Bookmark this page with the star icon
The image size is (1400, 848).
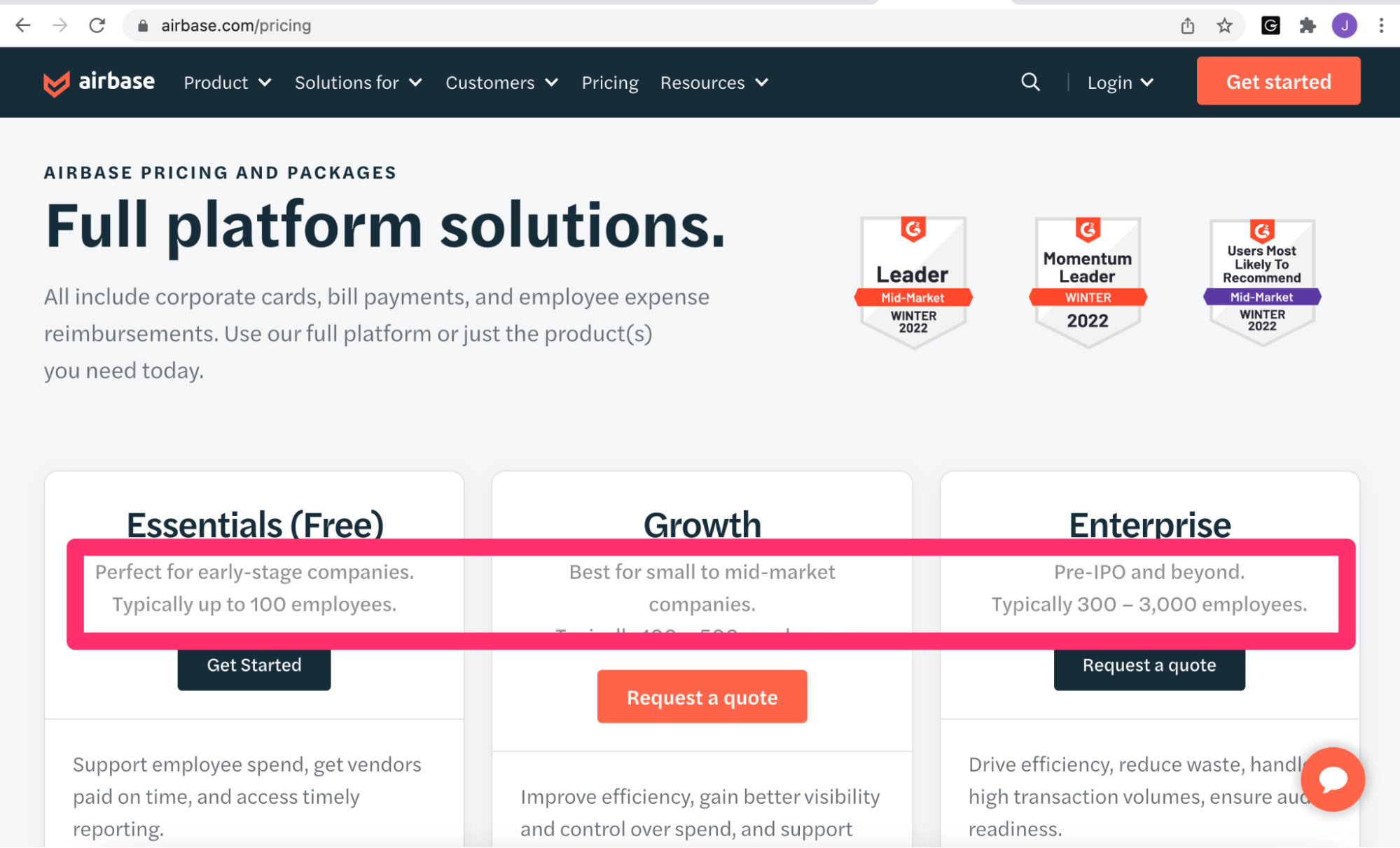pyautogui.click(x=1224, y=25)
